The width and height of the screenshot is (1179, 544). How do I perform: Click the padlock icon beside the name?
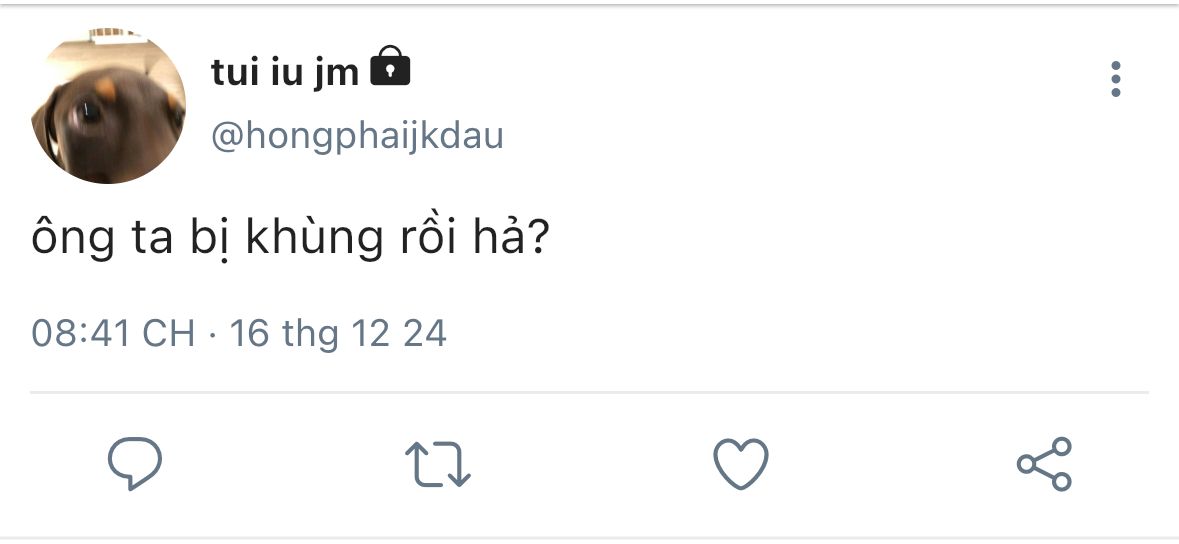pyautogui.click(x=391, y=67)
